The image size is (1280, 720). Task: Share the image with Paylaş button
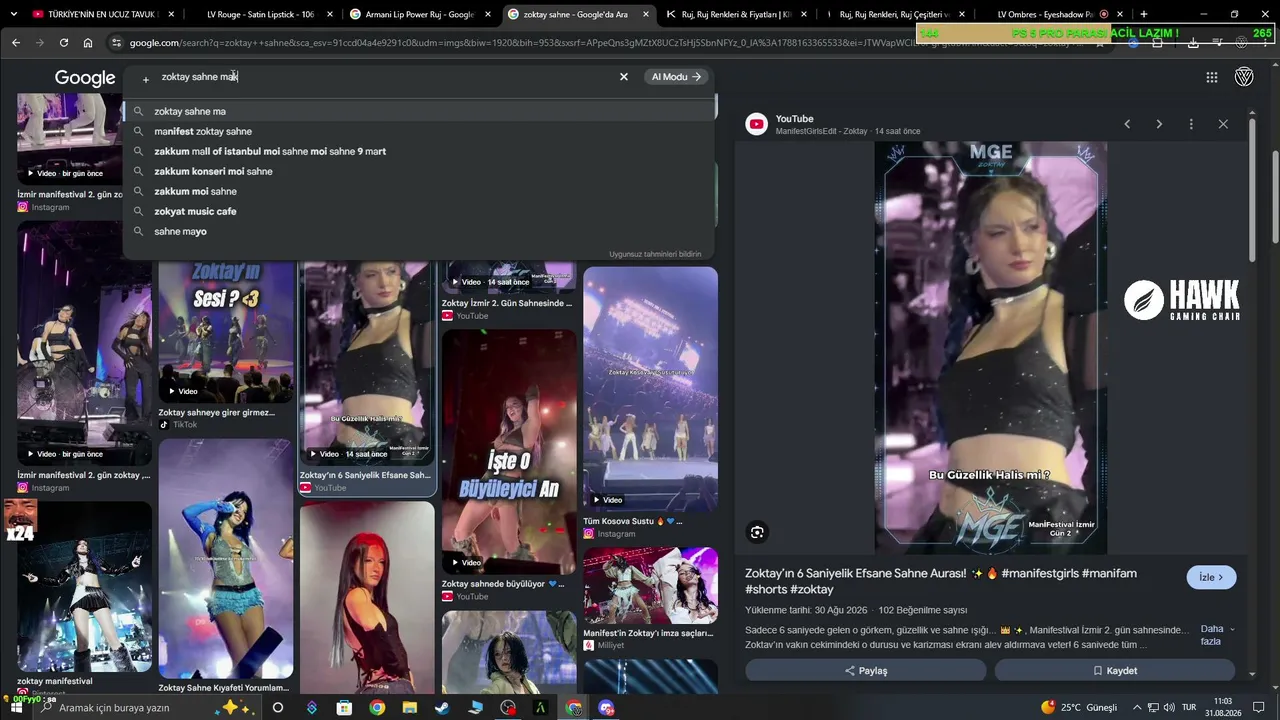coord(866,671)
